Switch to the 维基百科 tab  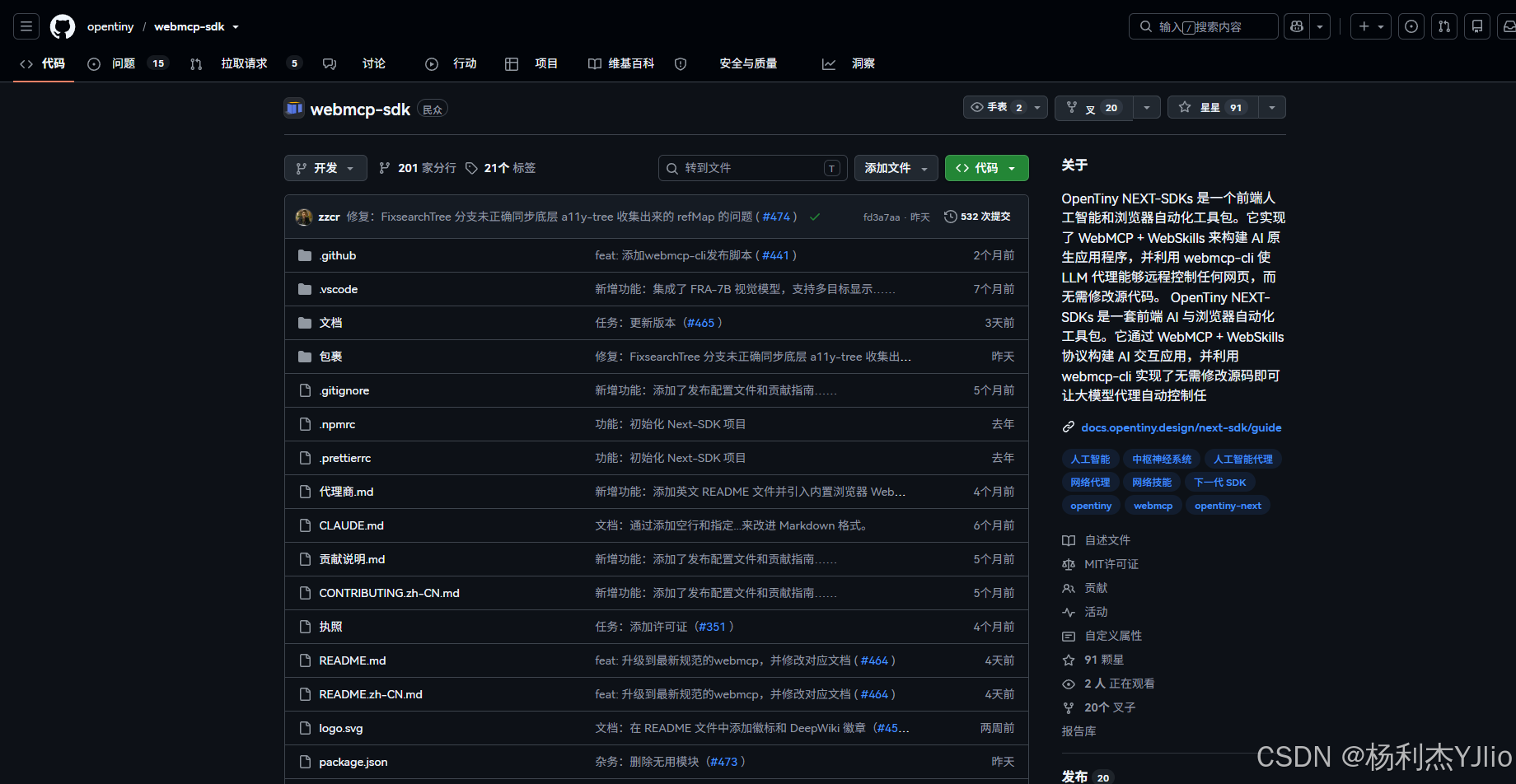pyautogui.click(x=621, y=63)
